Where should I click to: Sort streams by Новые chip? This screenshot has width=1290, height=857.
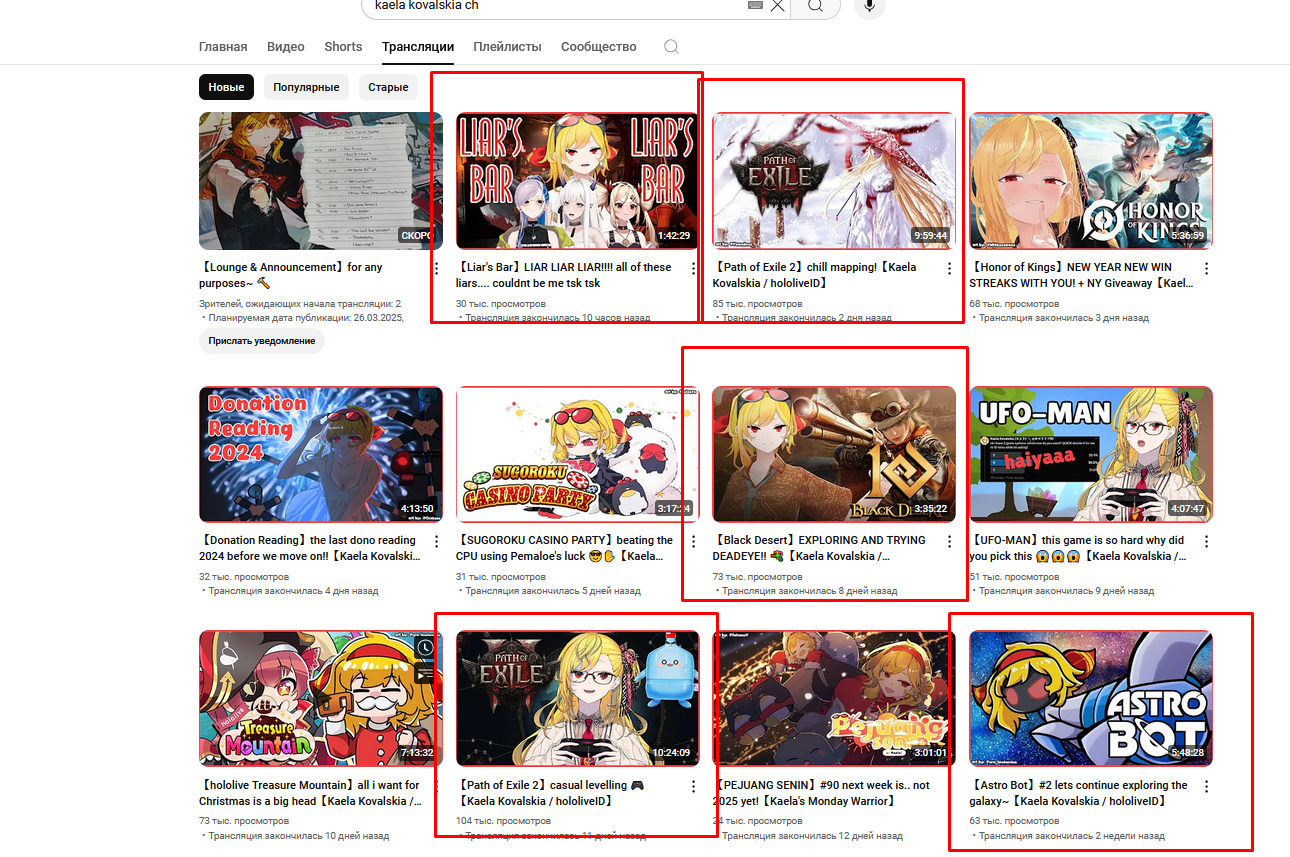coord(226,87)
